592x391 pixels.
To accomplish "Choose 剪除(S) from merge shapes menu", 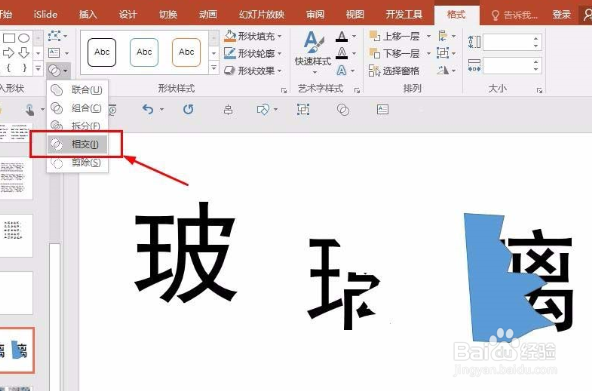I will (x=77, y=163).
